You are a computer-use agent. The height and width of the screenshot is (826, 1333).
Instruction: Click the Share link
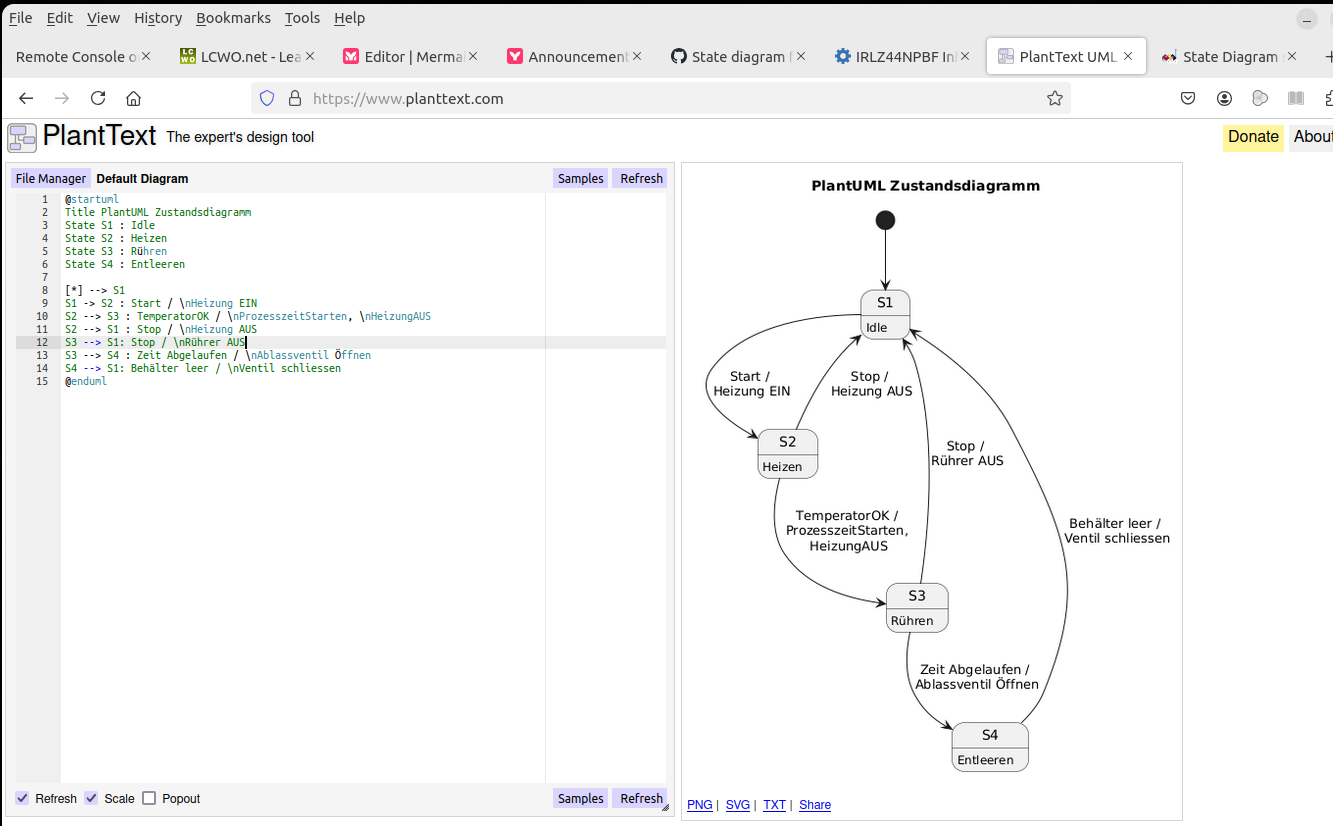815,804
